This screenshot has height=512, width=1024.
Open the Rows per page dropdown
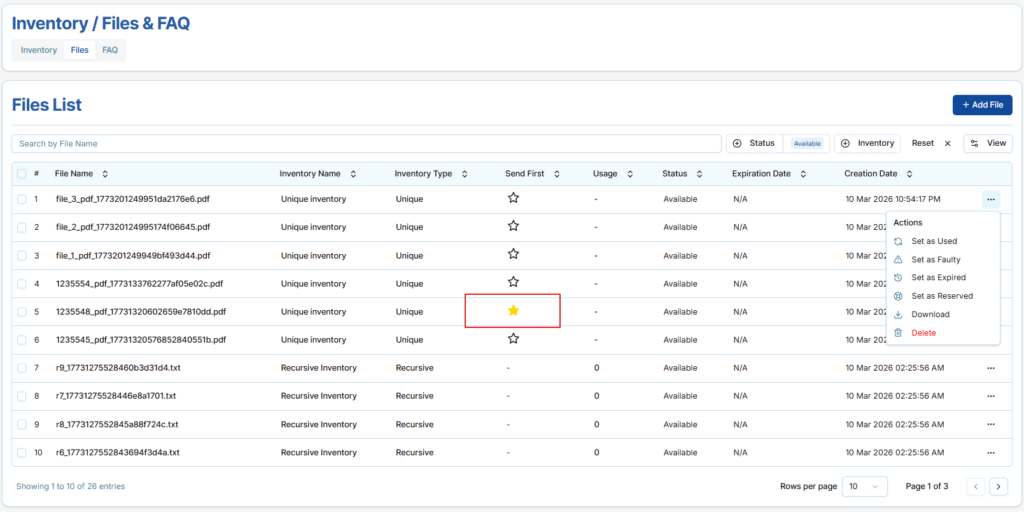[x=864, y=487]
